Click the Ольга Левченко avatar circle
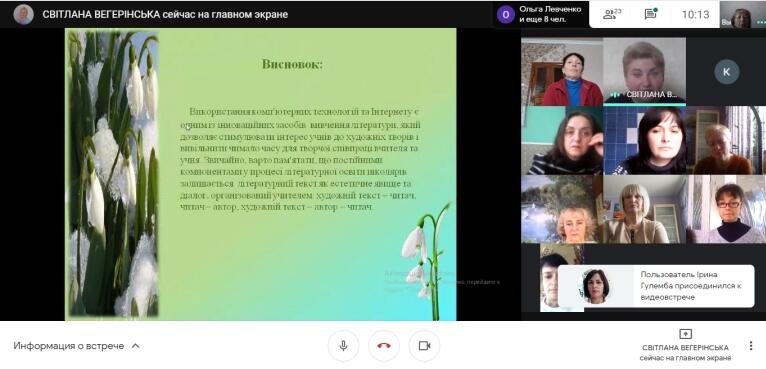The image size is (766, 369). pos(506,15)
